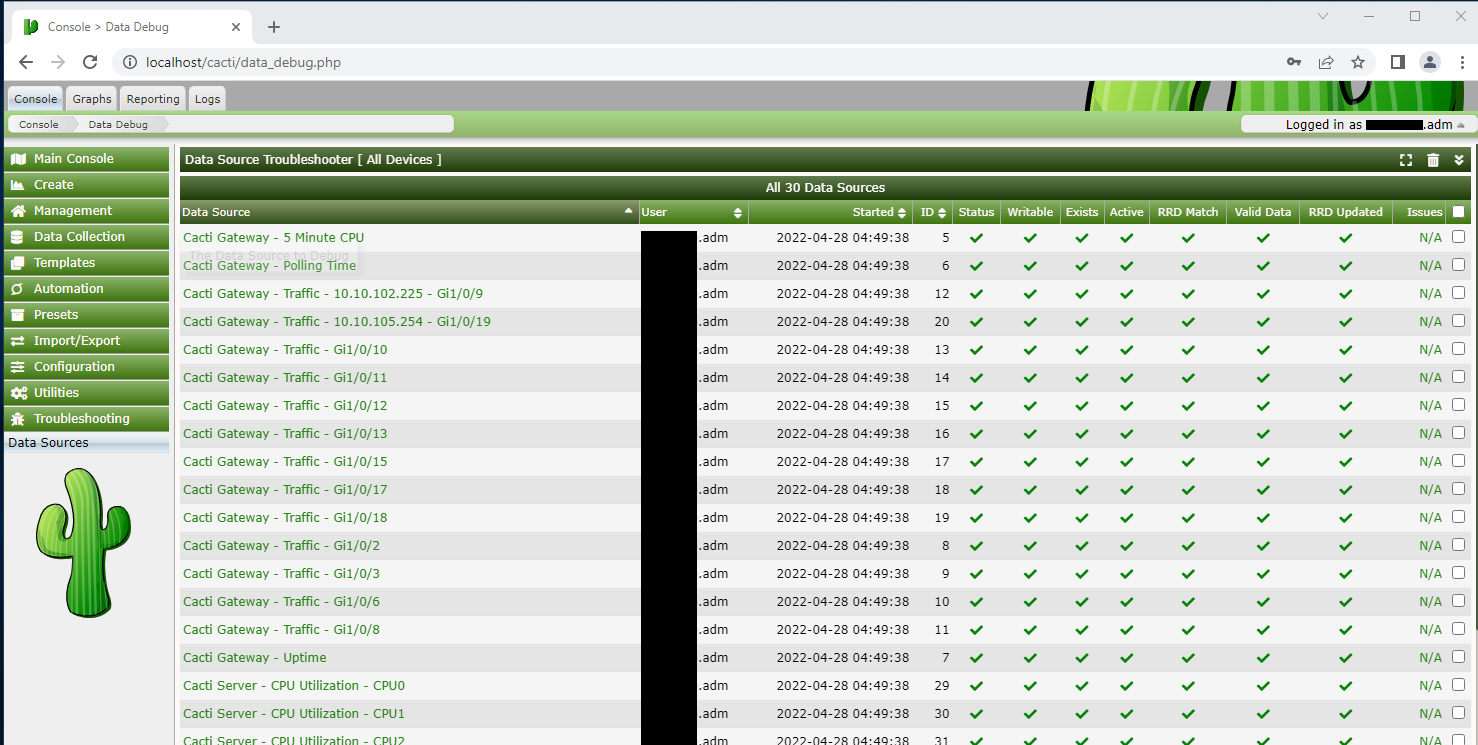1478x745 pixels.
Task: Open the browser three-dot menu
Action: point(1462,62)
